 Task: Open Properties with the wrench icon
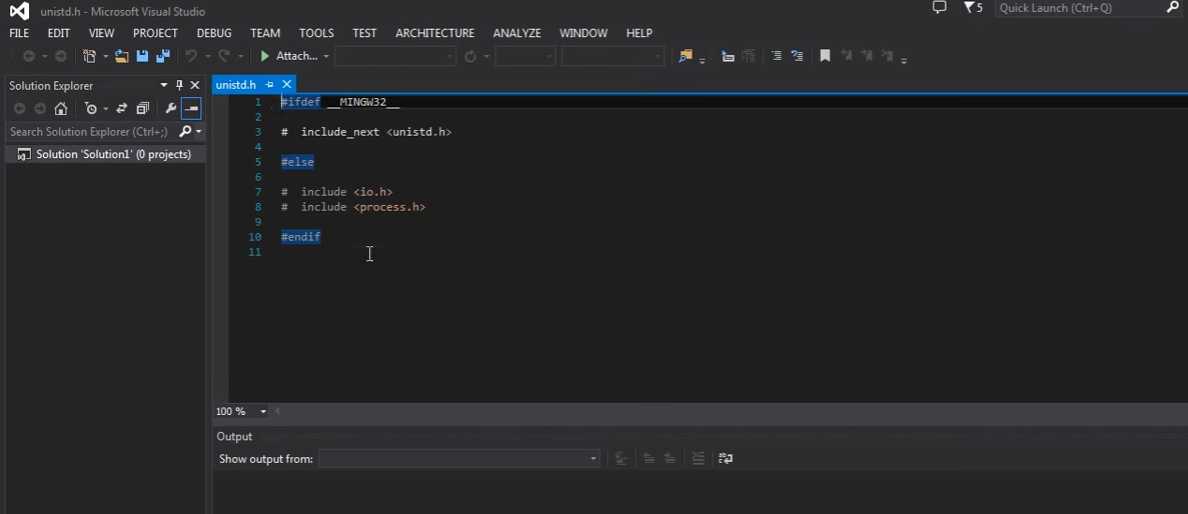click(x=170, y=109)
